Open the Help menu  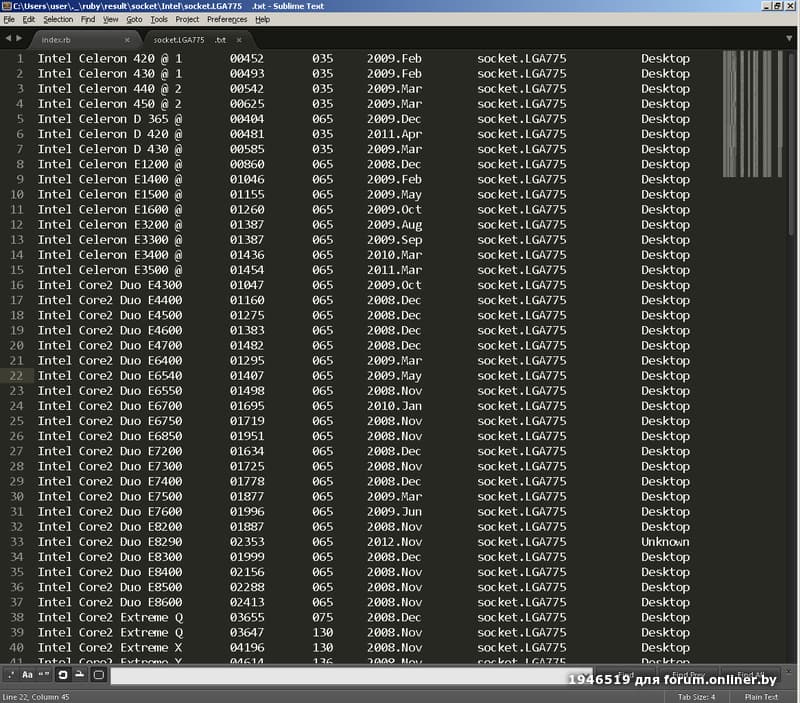pos(262,19)
